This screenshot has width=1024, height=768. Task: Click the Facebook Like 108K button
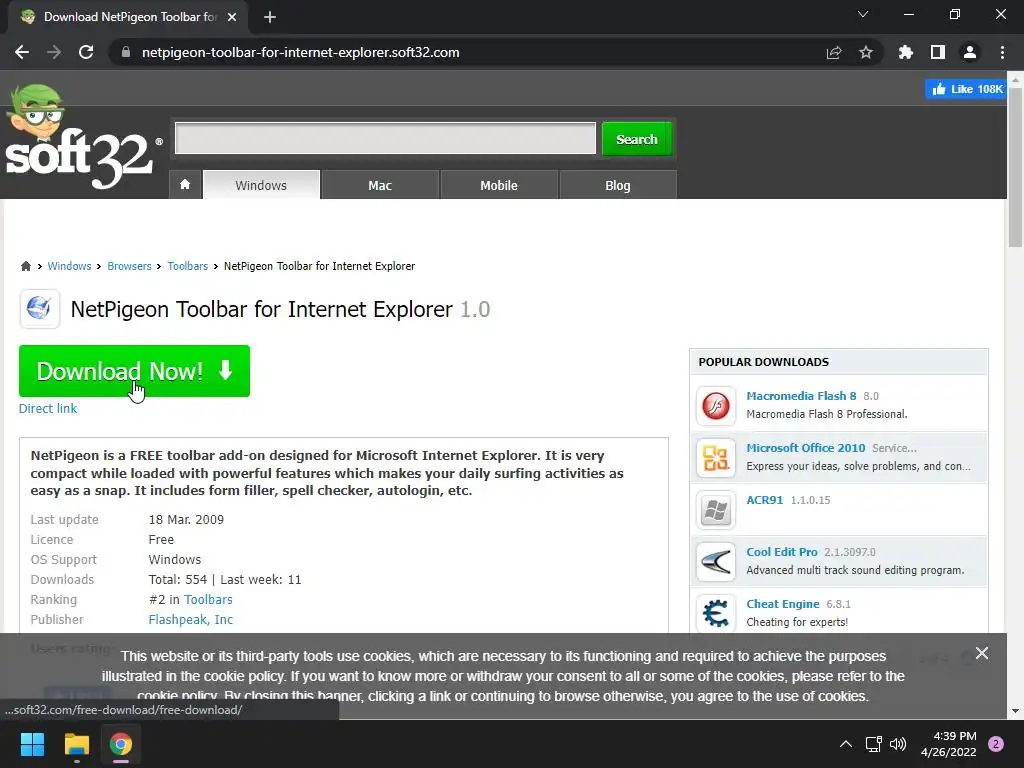(x=966, y=89)
